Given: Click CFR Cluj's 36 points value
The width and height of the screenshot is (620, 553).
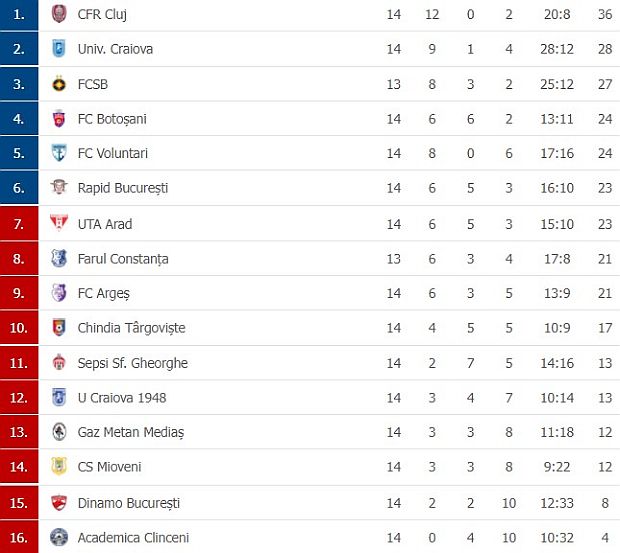Looking at the screenshot, I should (605, 14).
